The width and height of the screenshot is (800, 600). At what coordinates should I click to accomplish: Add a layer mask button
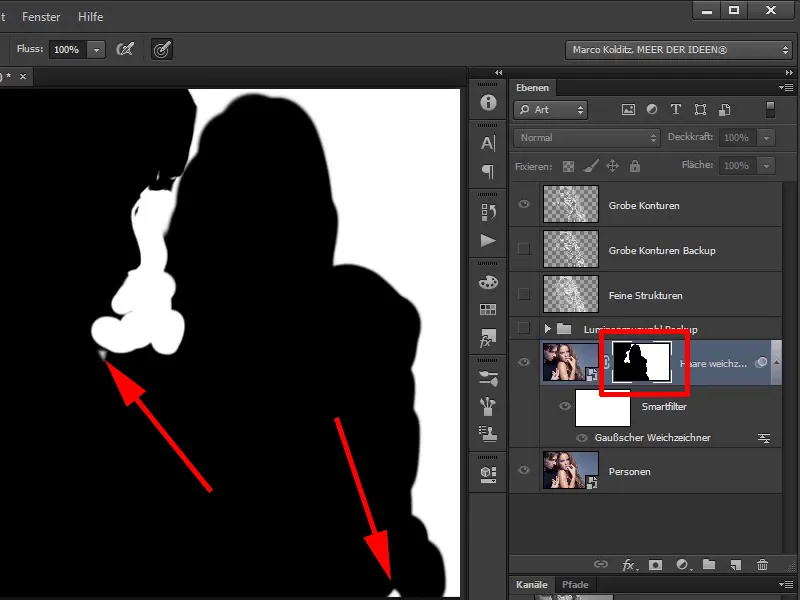(x=655, y=565)
